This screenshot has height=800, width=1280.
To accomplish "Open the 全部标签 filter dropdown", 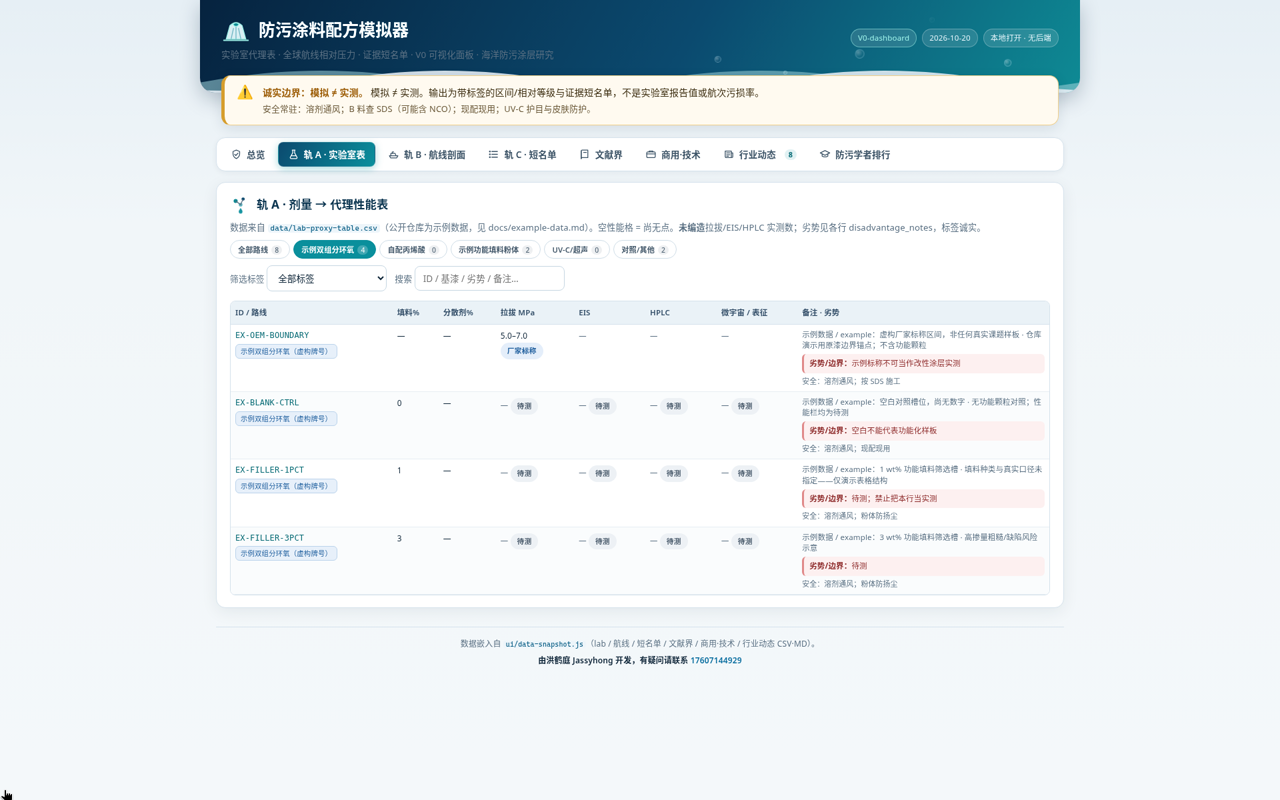I will [327, 279].
